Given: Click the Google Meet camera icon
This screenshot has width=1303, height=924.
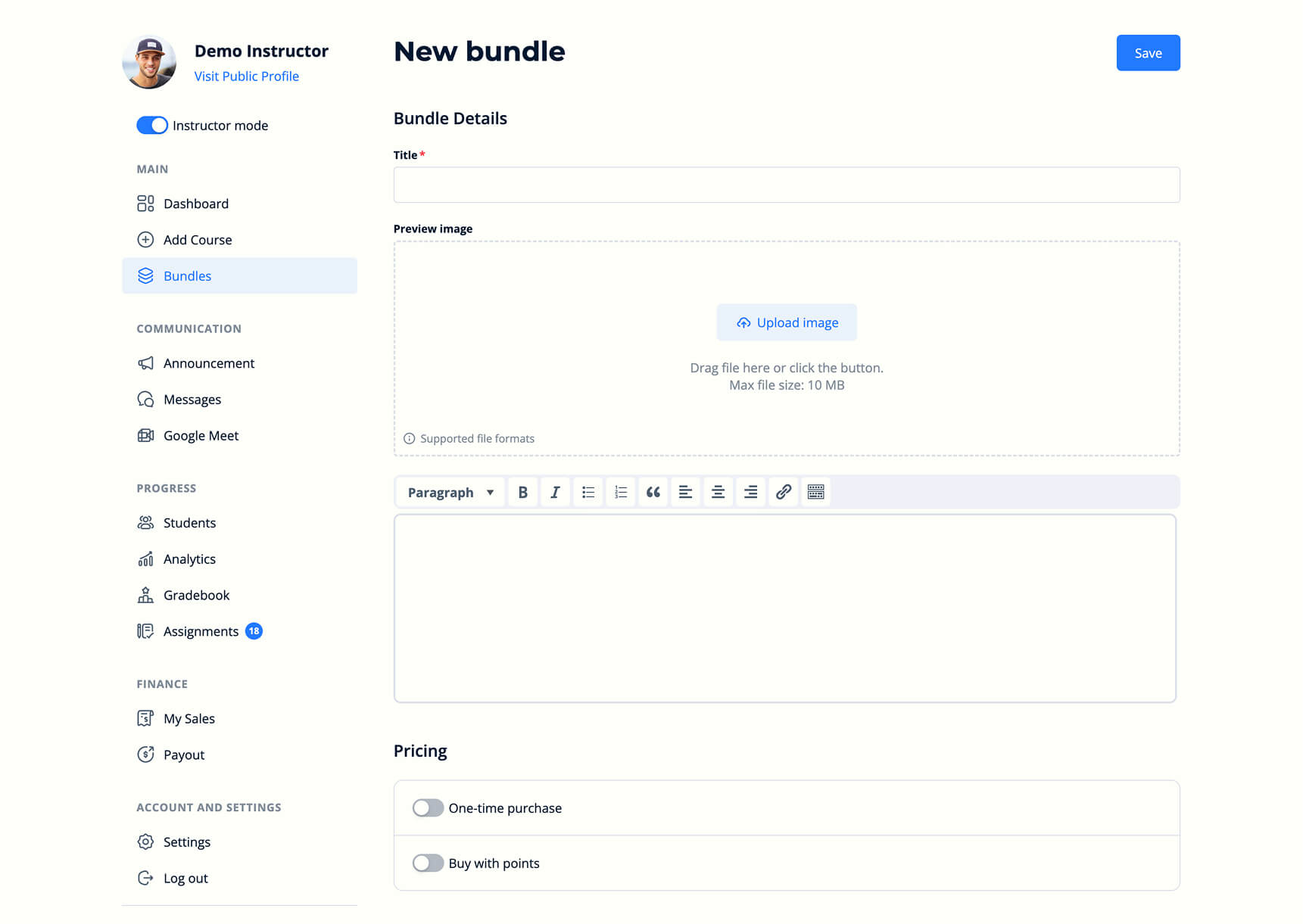Looking at the screenshot, I should (145, 436).
